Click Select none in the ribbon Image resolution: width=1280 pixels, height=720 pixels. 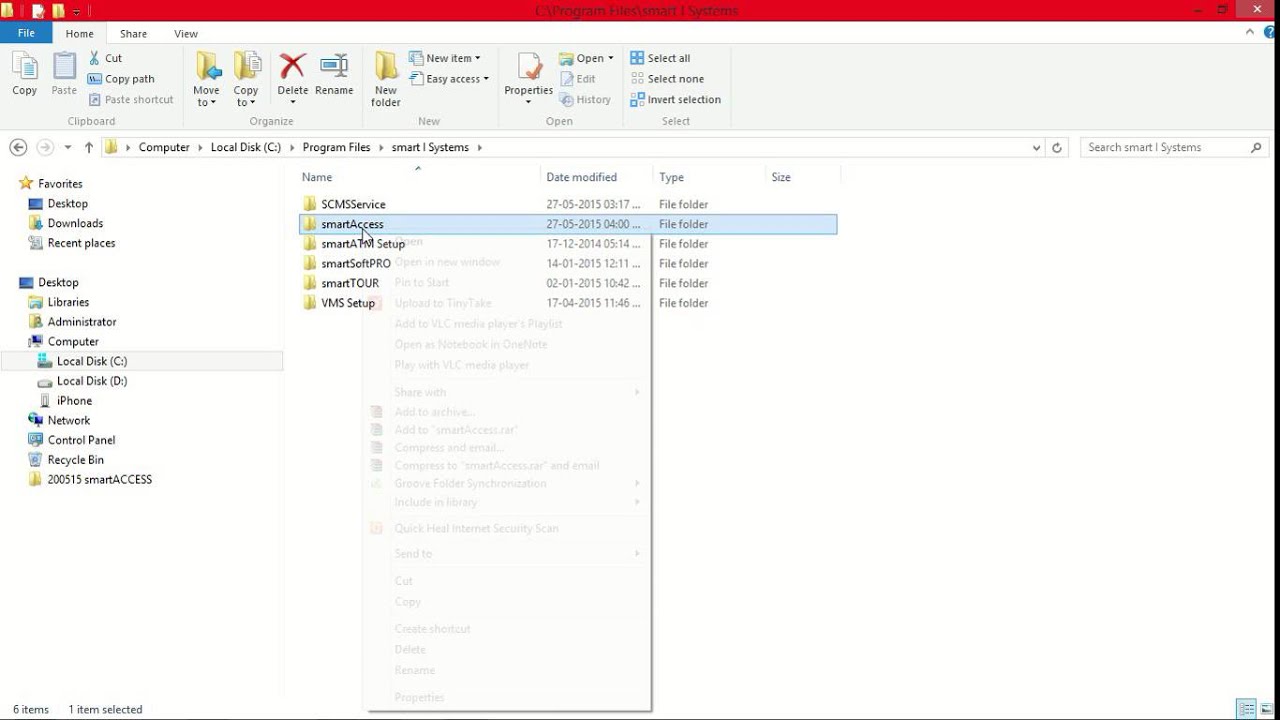coord(667,79)
